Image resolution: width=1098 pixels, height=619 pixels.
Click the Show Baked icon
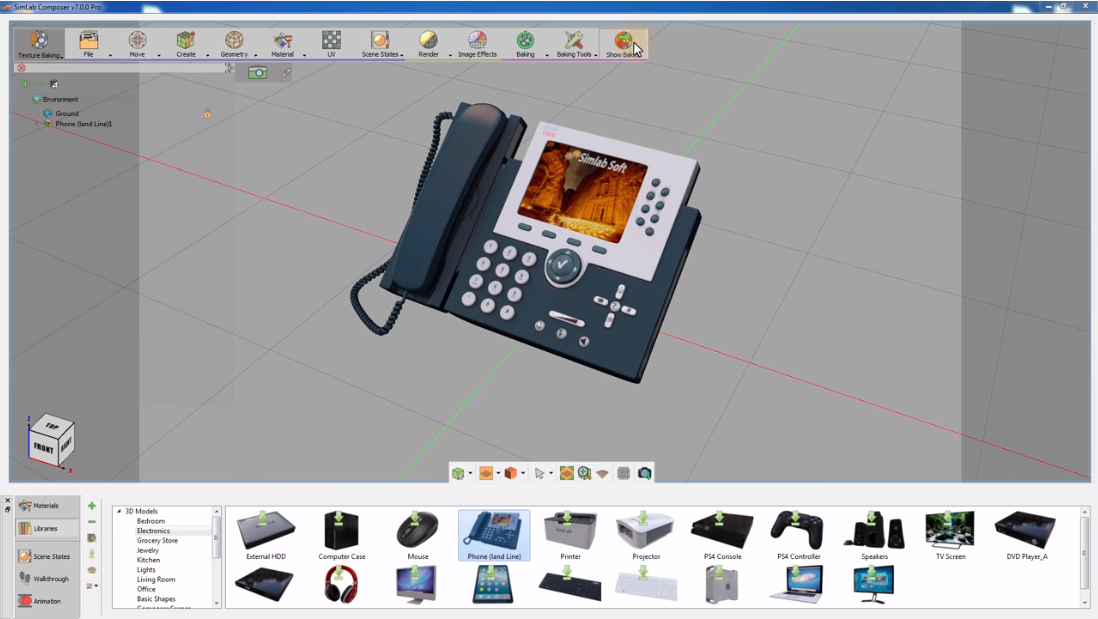click(x=623, y=40)
